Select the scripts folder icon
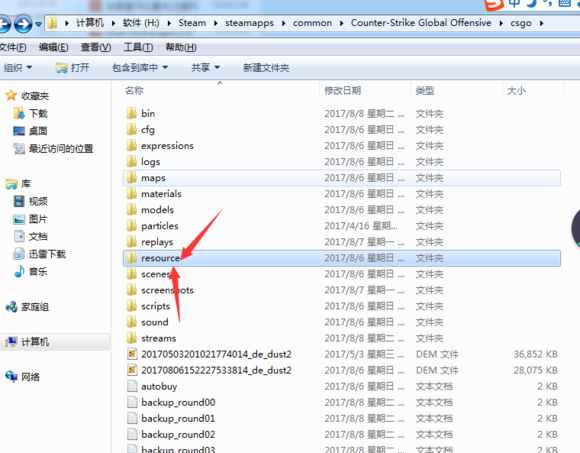Image resolution: width=580 pixels, height=453 pixels. [131, 306]
